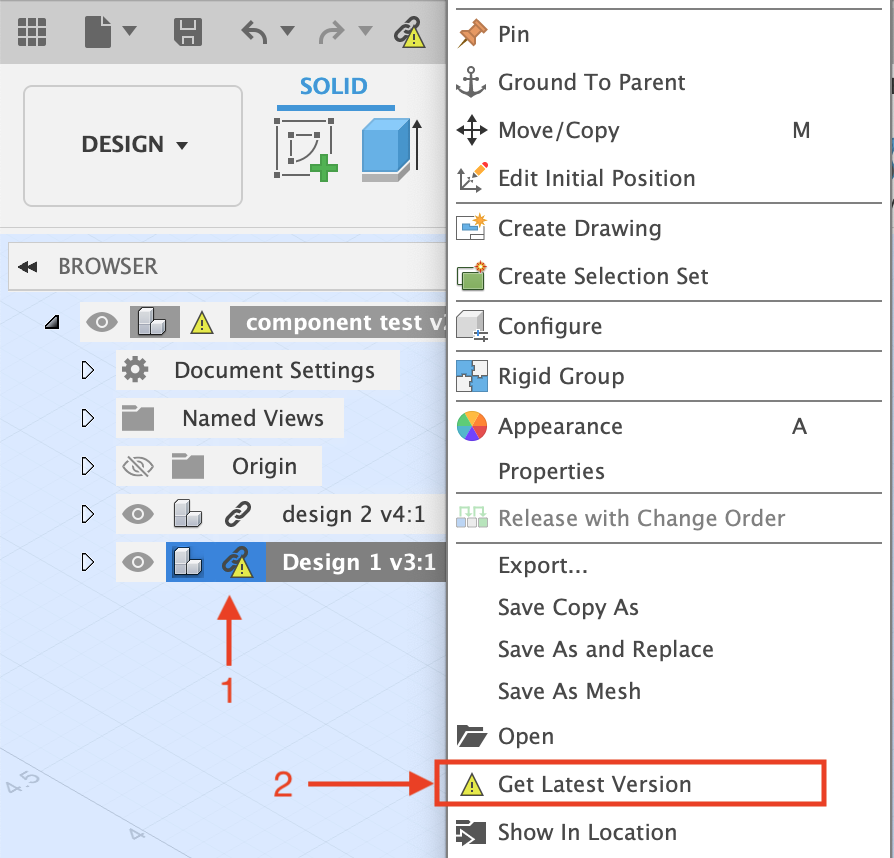
Task: Show the Origin folder visibility
Action: (139, 465)
